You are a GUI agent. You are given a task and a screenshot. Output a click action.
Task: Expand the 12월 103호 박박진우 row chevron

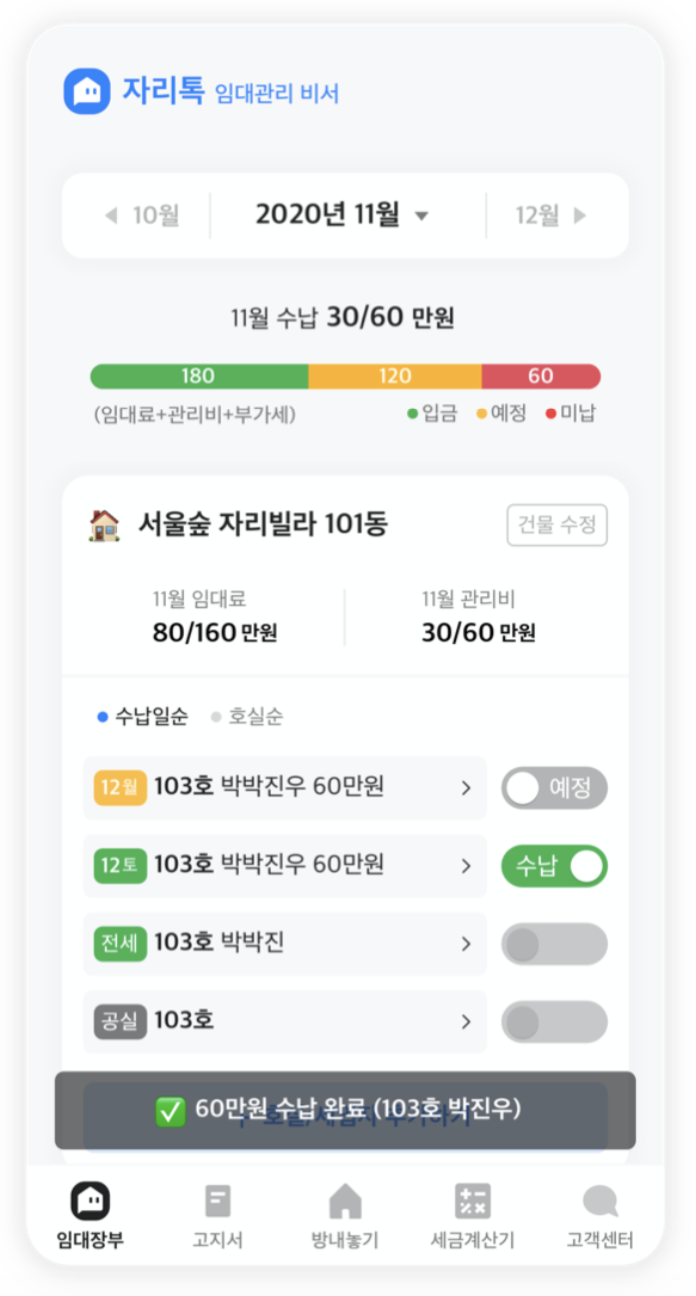(466, 788)
